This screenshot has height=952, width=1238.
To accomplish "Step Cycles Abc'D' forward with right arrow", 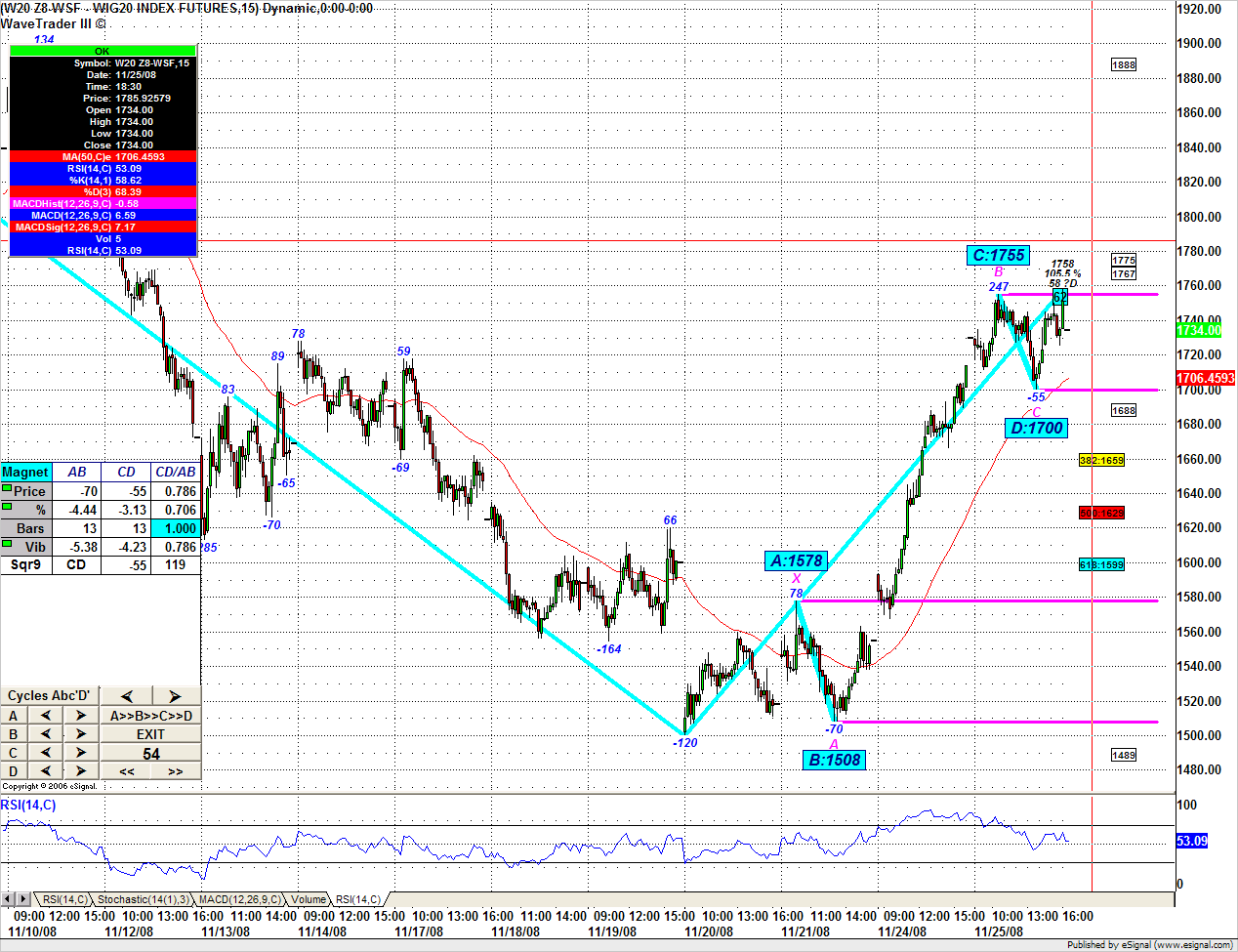I will tap(175, 696).
